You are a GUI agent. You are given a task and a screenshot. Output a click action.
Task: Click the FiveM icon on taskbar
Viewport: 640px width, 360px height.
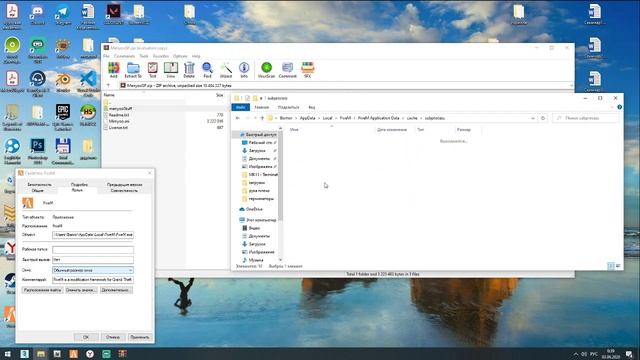pos(73,354)
